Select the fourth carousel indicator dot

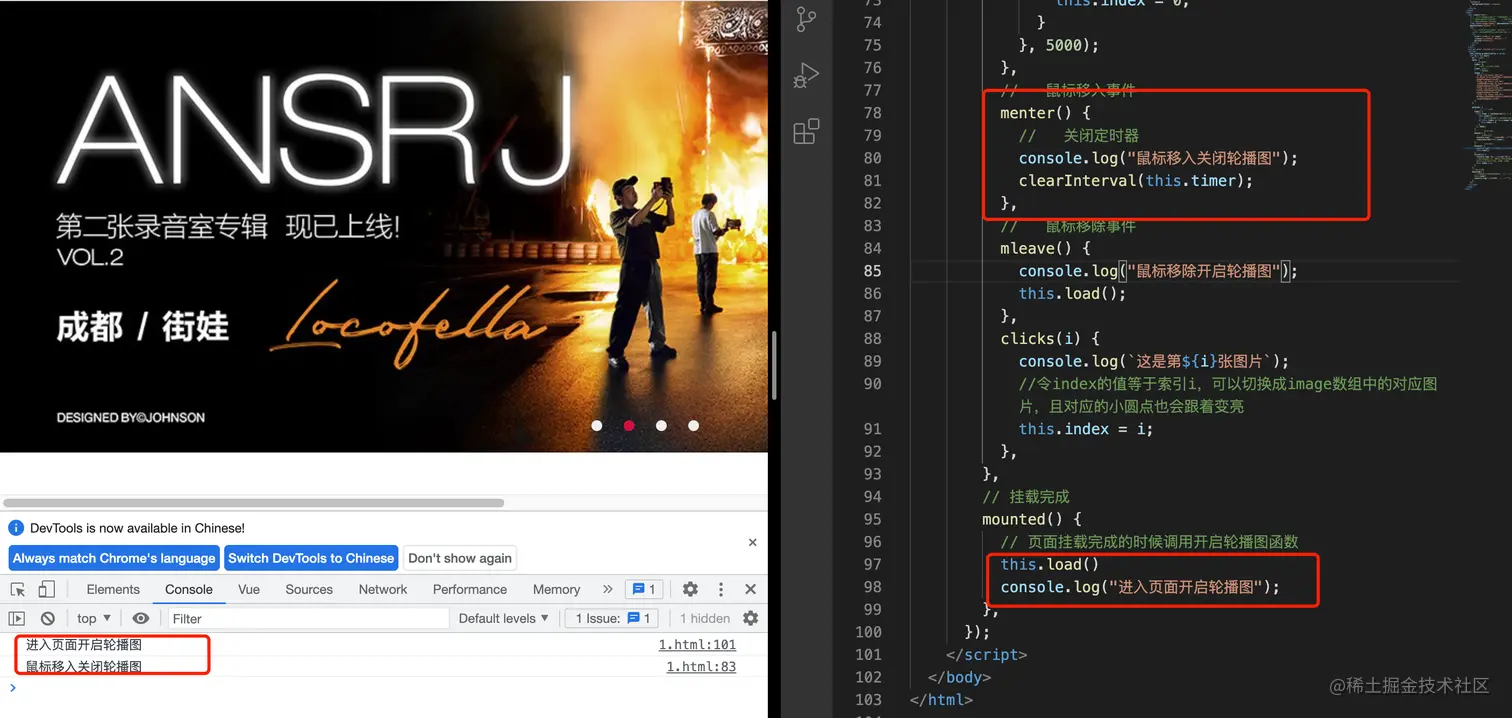(693, 425)
